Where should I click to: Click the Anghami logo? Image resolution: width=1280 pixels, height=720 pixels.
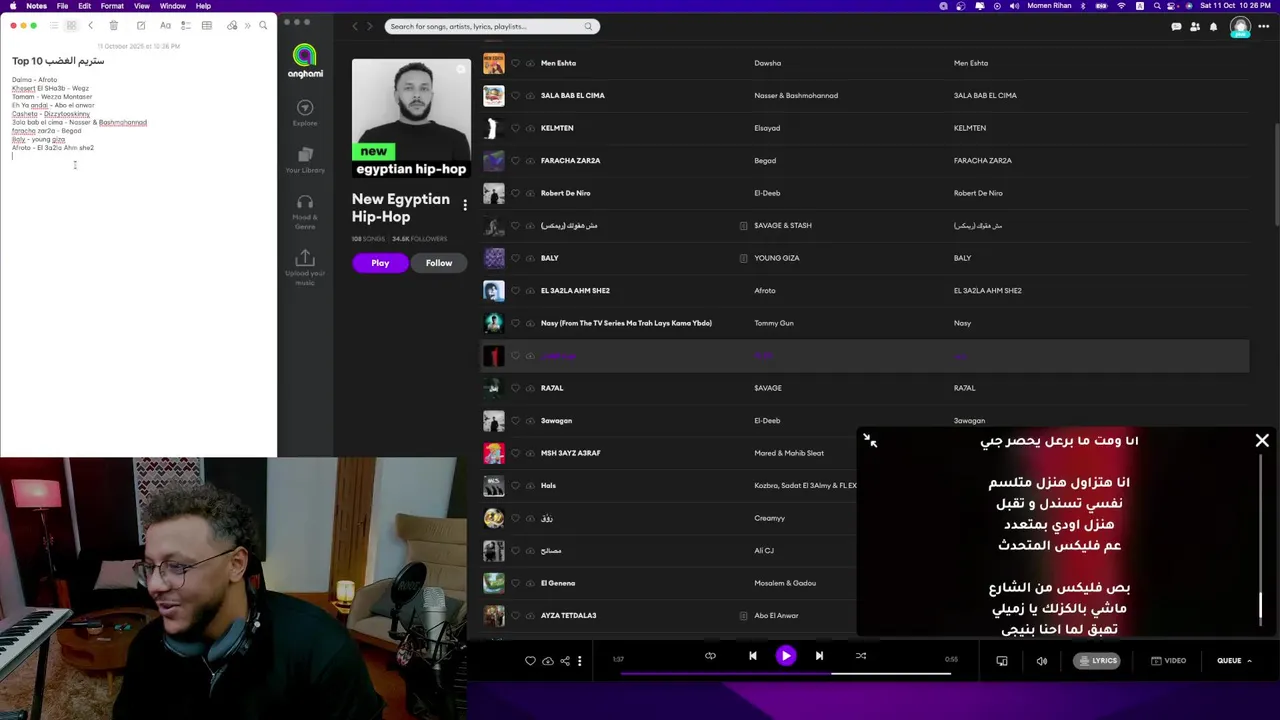tap(305, 61)
